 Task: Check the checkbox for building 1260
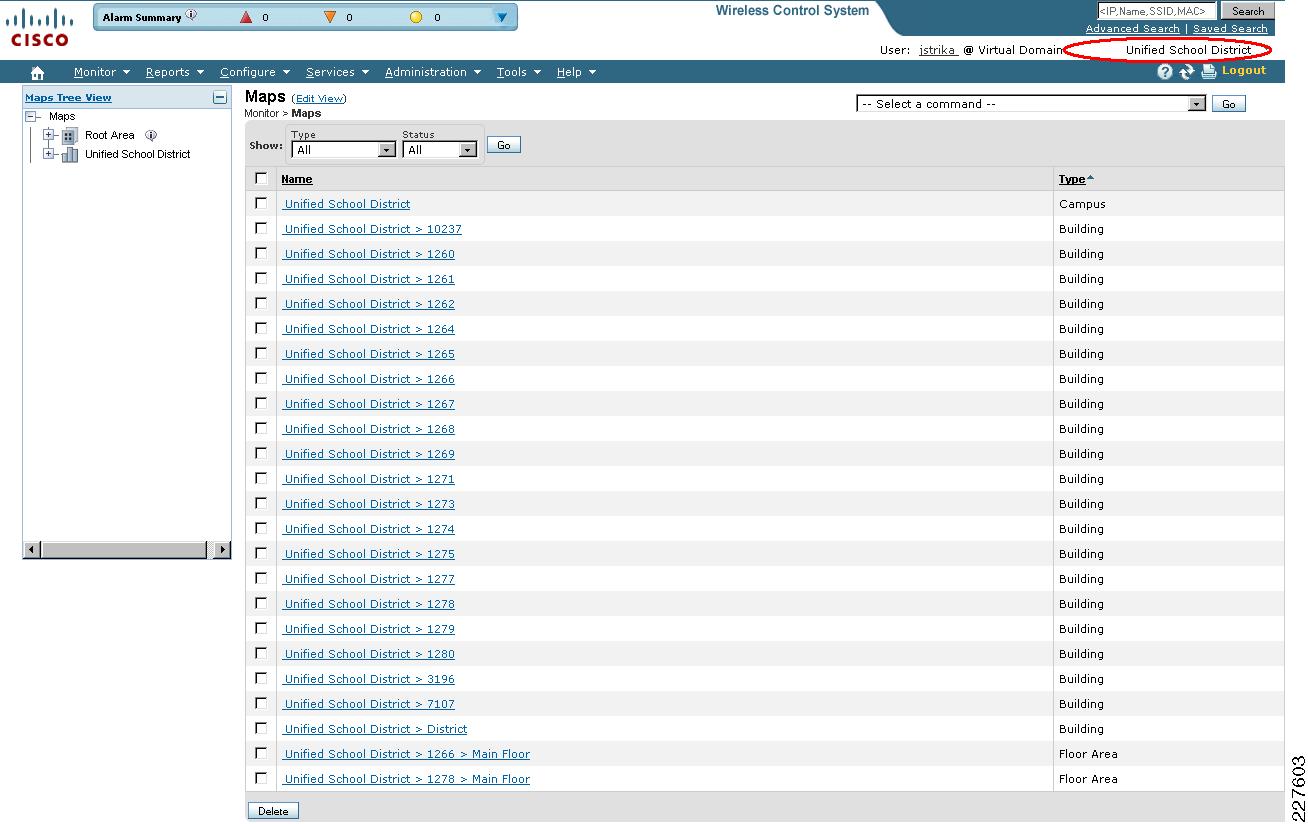pyautogui.click(x=261, y=253)
